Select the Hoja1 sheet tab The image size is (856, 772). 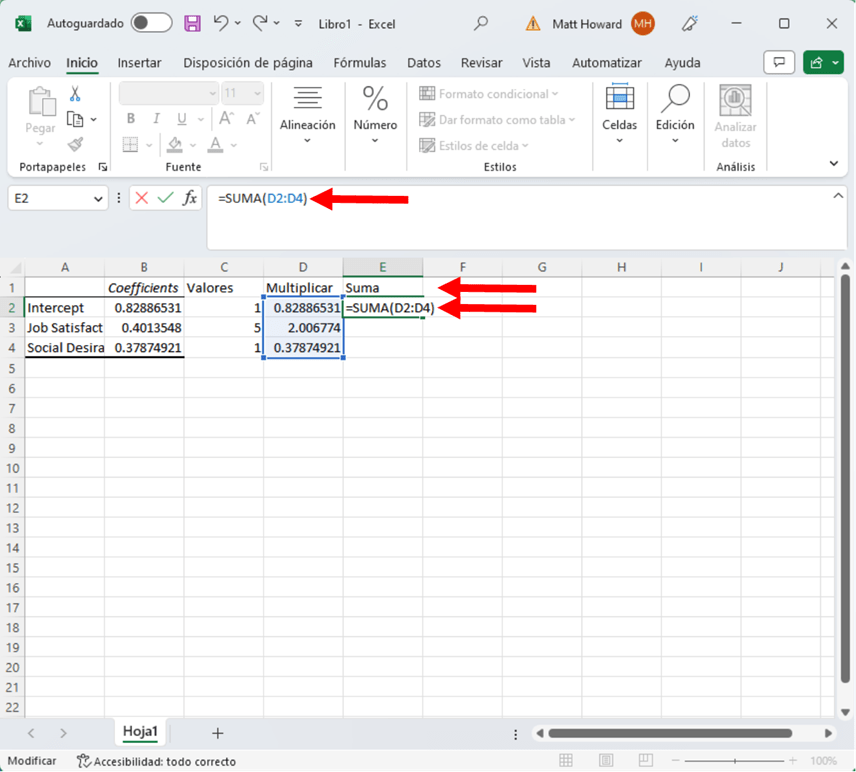pyautogui.click(x=140, y=732)
